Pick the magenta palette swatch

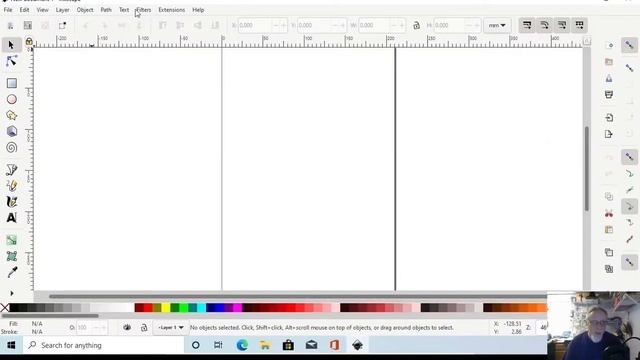click(x=237, y=308)
